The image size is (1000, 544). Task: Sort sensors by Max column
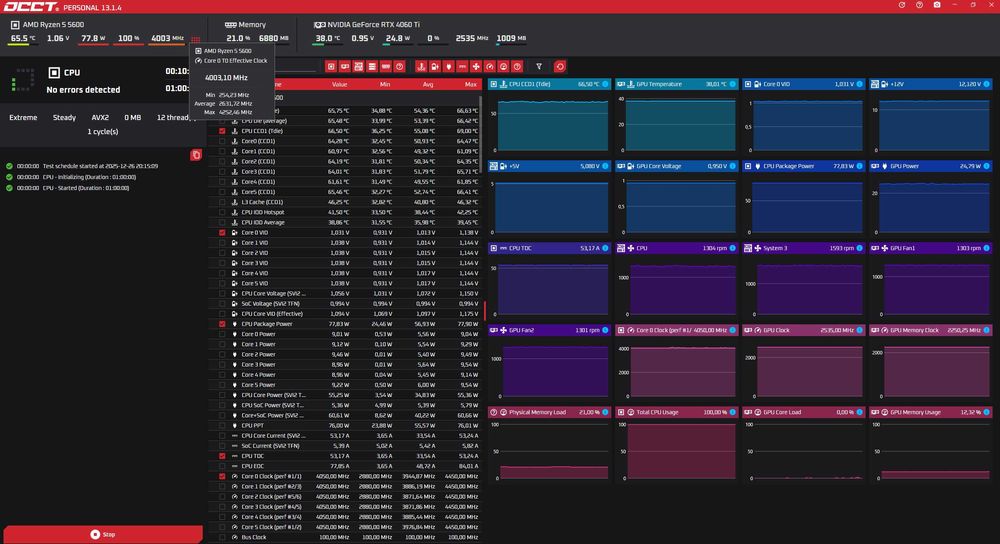tap(471, 84)
